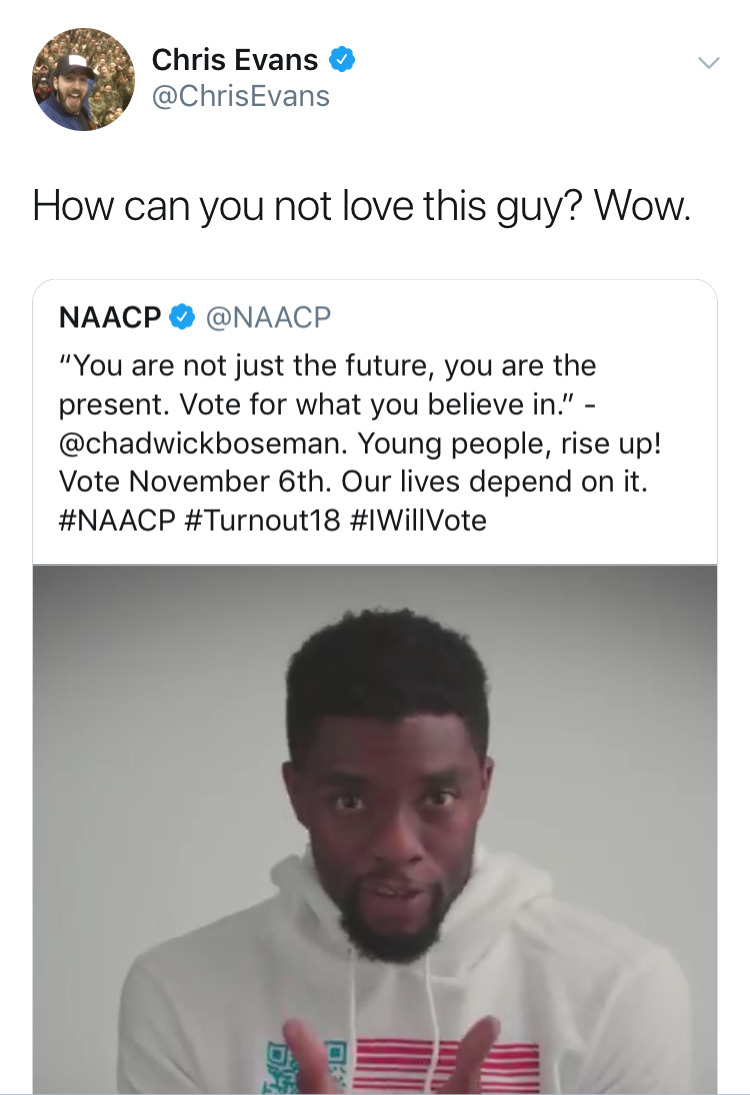
Task: Browse the #Turnout18 hashtag
Action: (264, 520)
